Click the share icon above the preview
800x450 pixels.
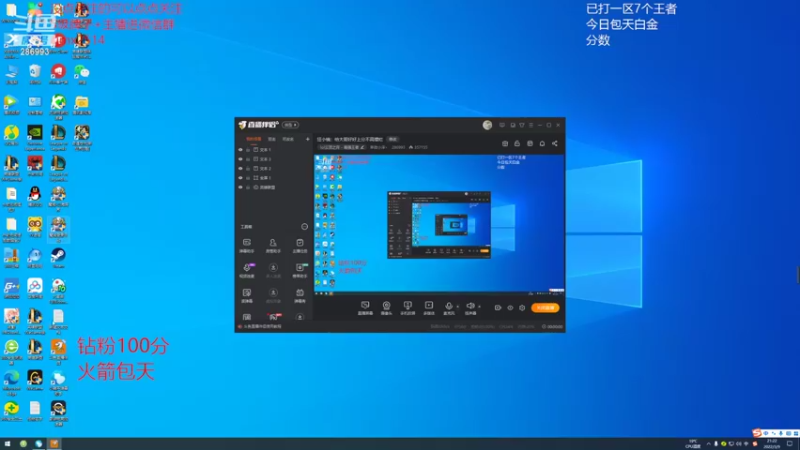(555, 143)
